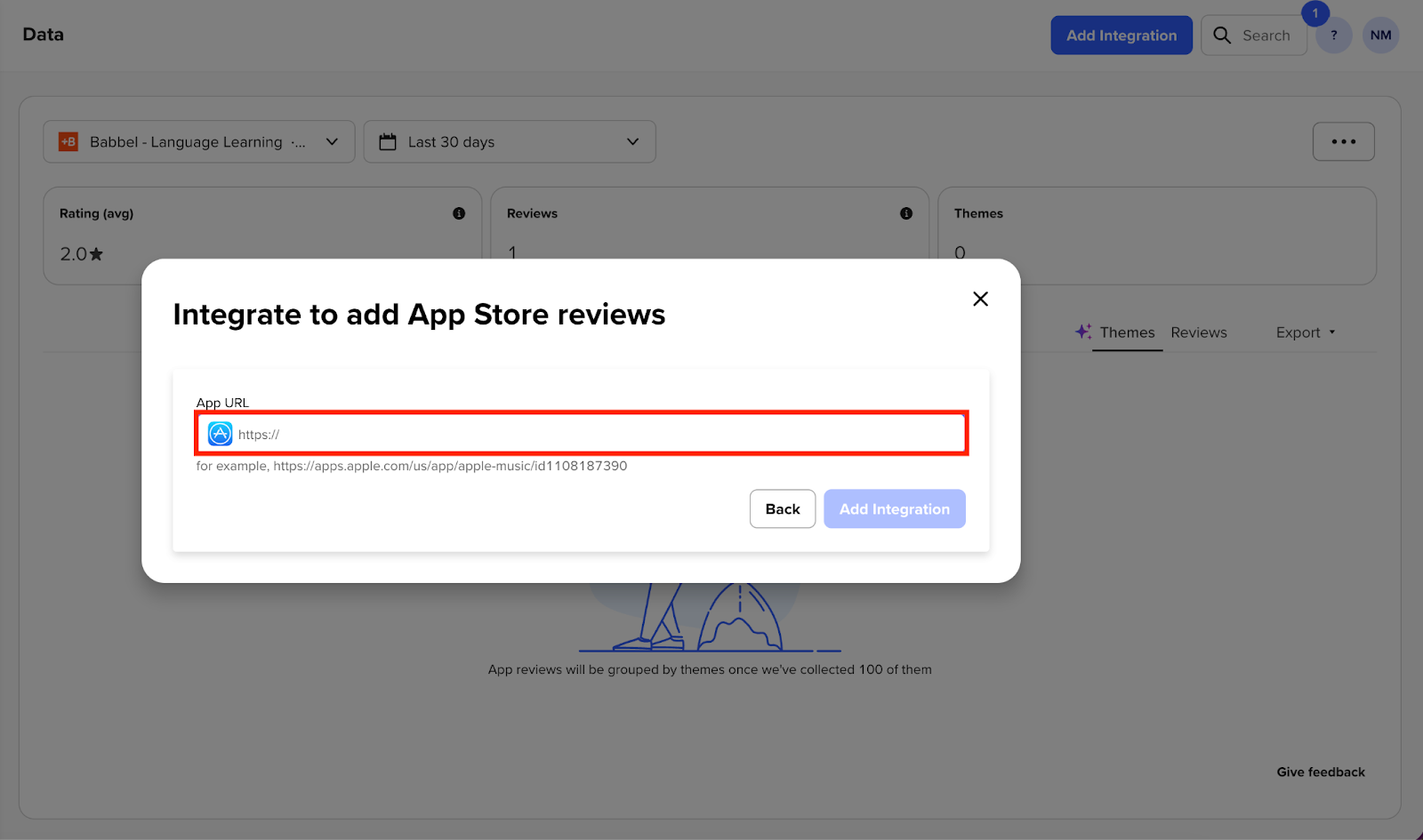
Task: Expand the Export dropdown
Action: tap(1305, 332)
